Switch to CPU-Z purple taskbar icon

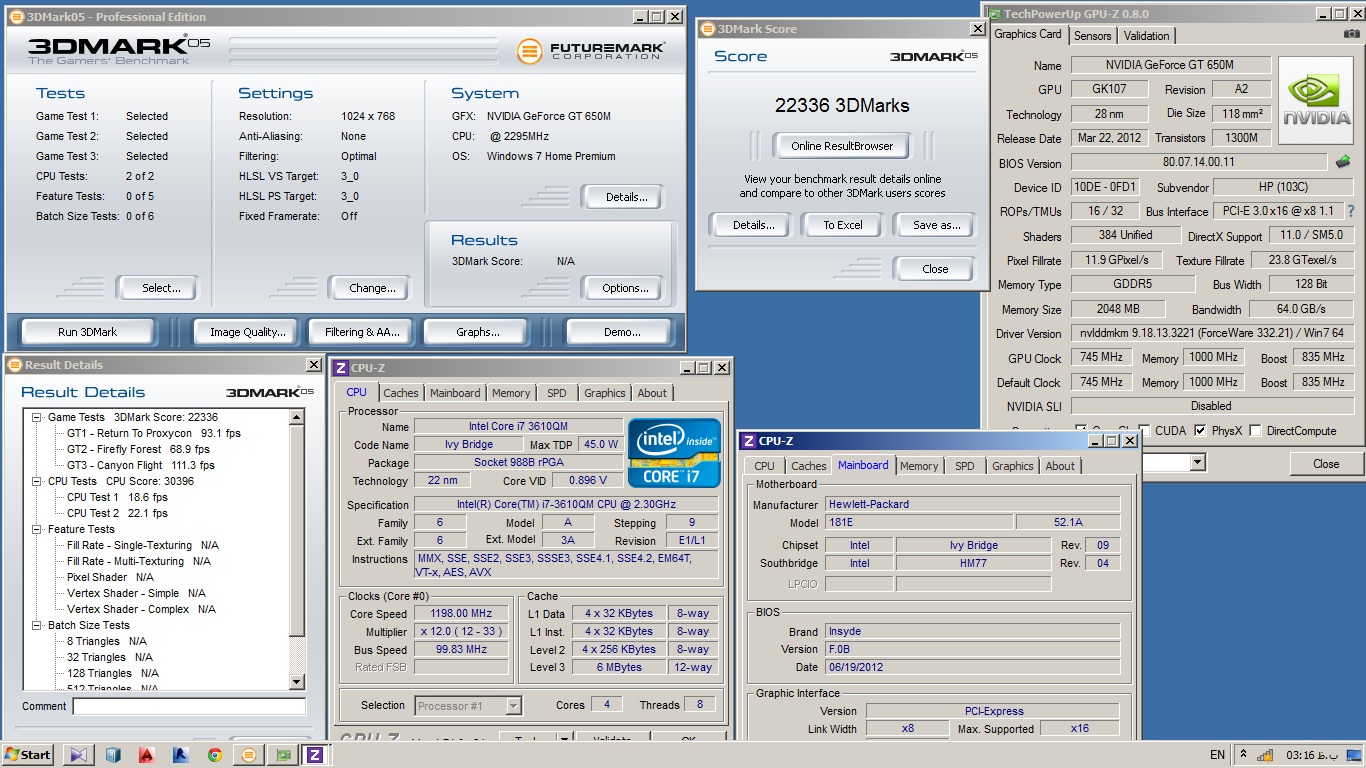(315, 755)
